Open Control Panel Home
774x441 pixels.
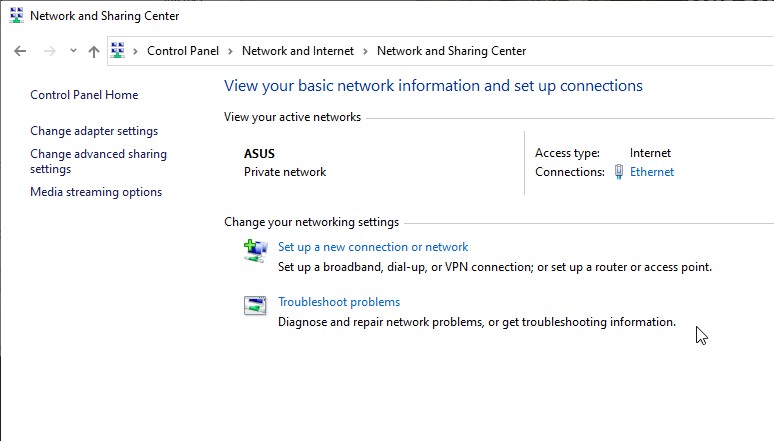(x=84, y=95)
